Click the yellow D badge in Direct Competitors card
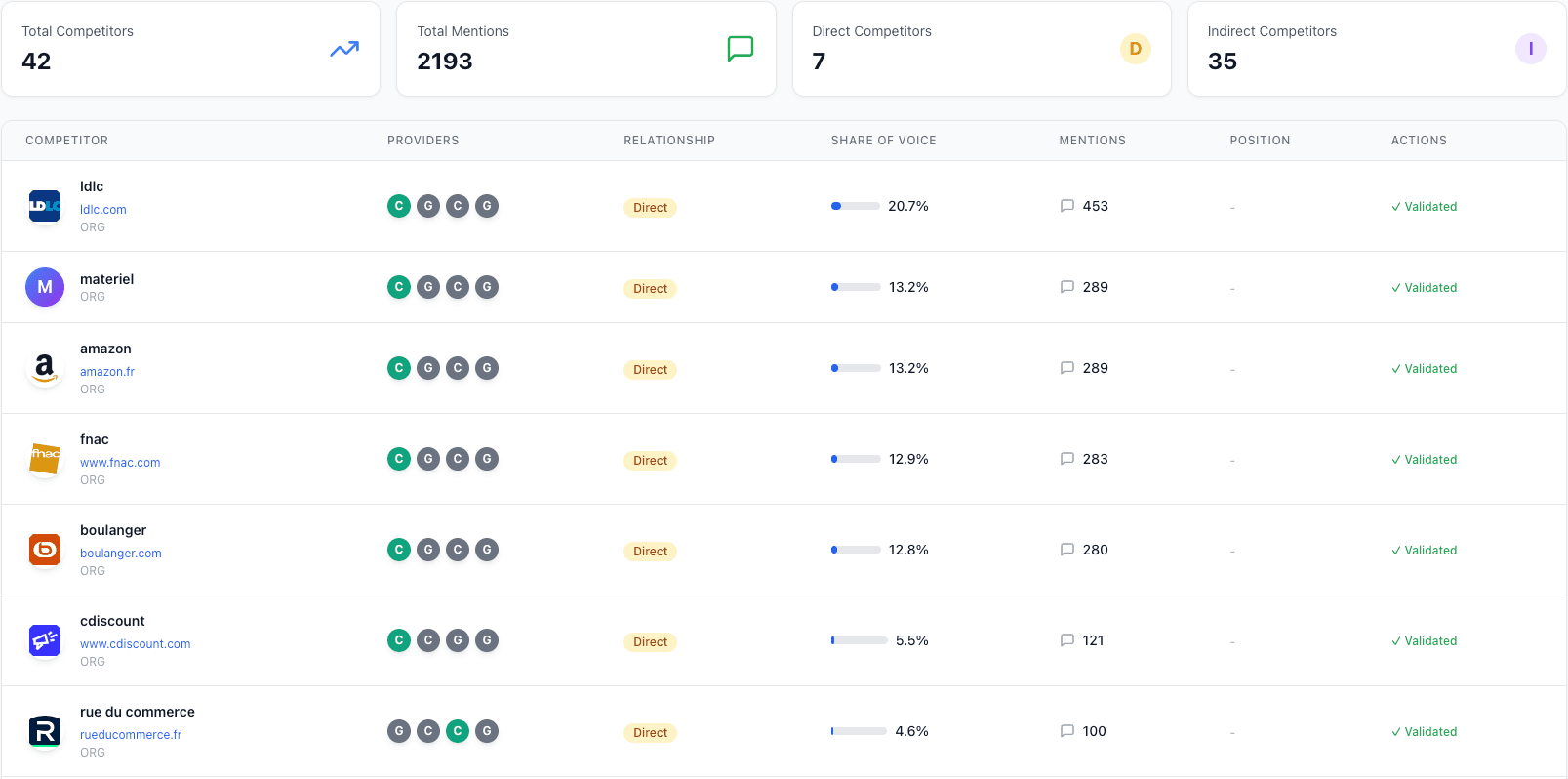Screen dimensions: 1568x779 coord(1135,49)
